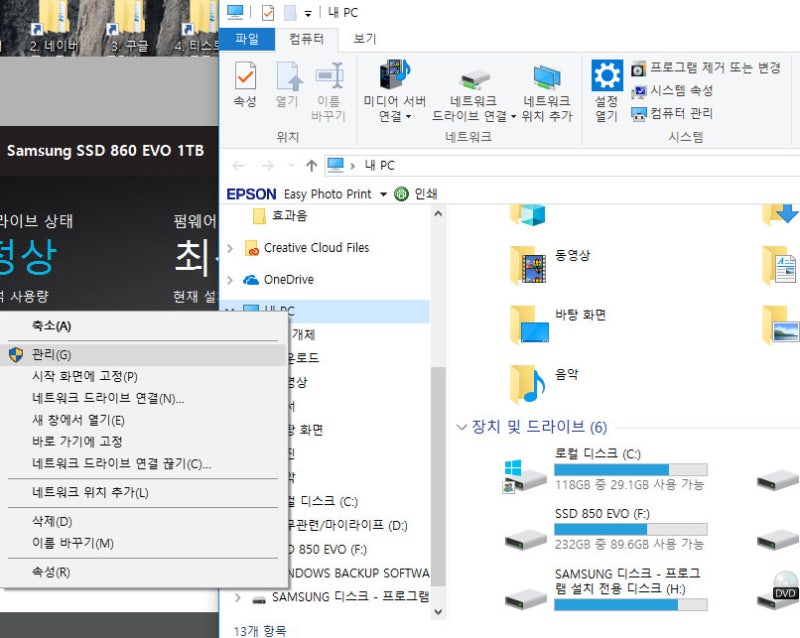
Task: Open the Quick Access Toolbar customize dropdown
Action: point(308,14)
